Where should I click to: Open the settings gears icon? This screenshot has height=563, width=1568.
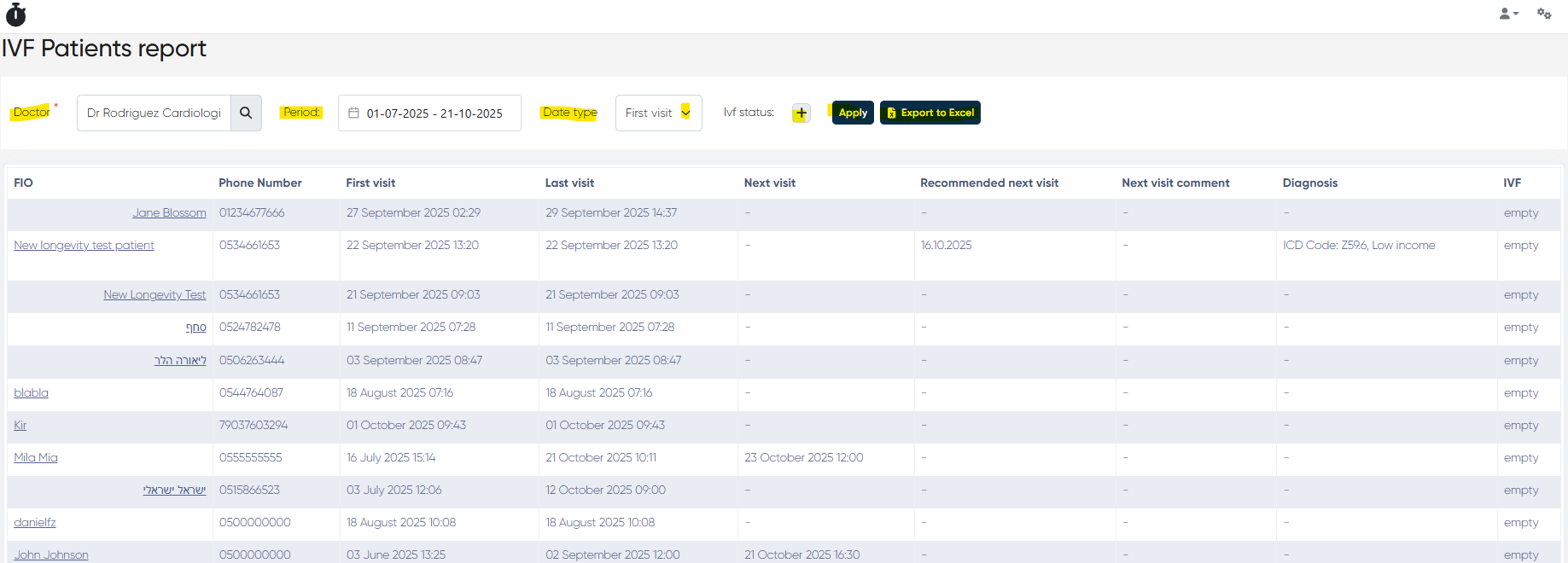(1543, 14)
